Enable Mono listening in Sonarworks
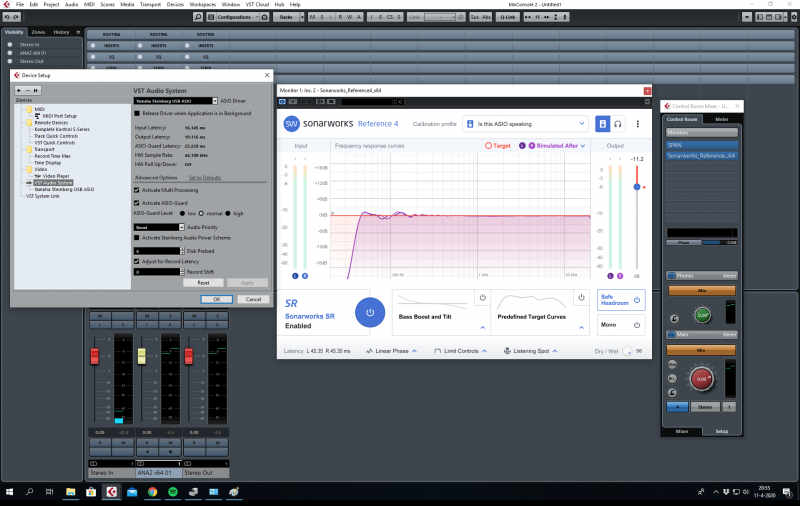This screenshot has height=506, width=800. 621,325
